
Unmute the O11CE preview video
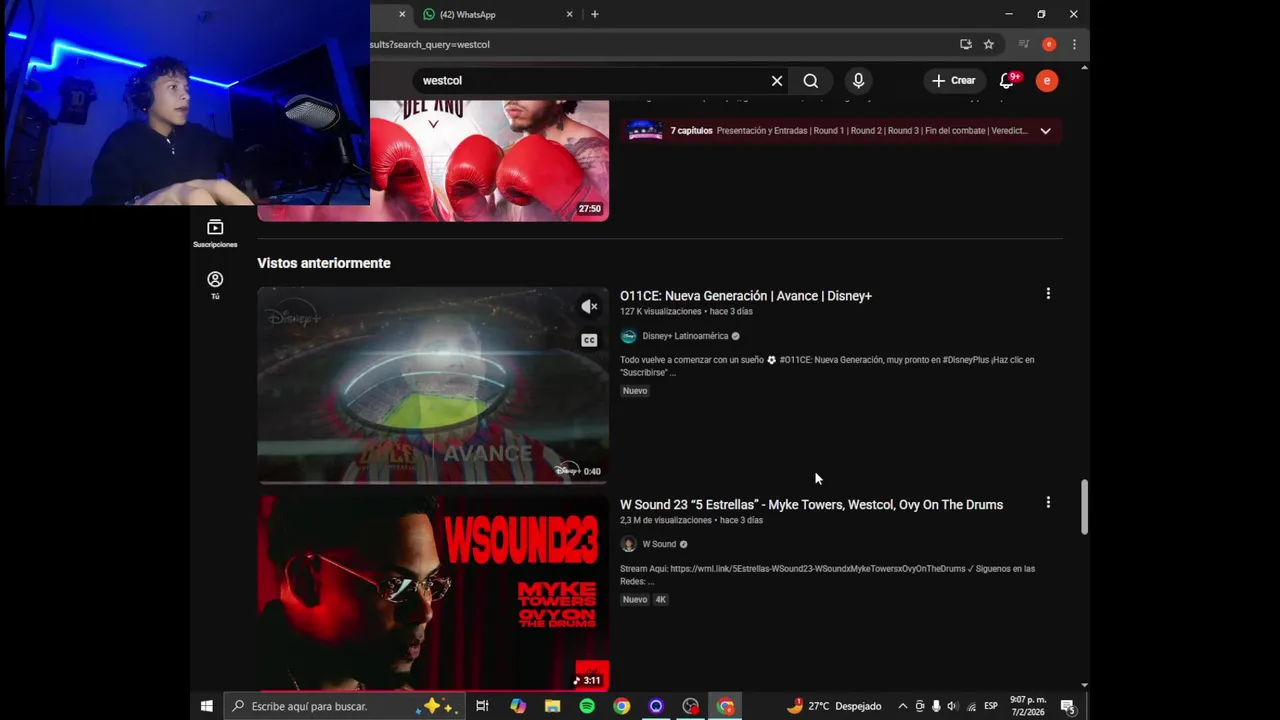[x=589, y=307]
